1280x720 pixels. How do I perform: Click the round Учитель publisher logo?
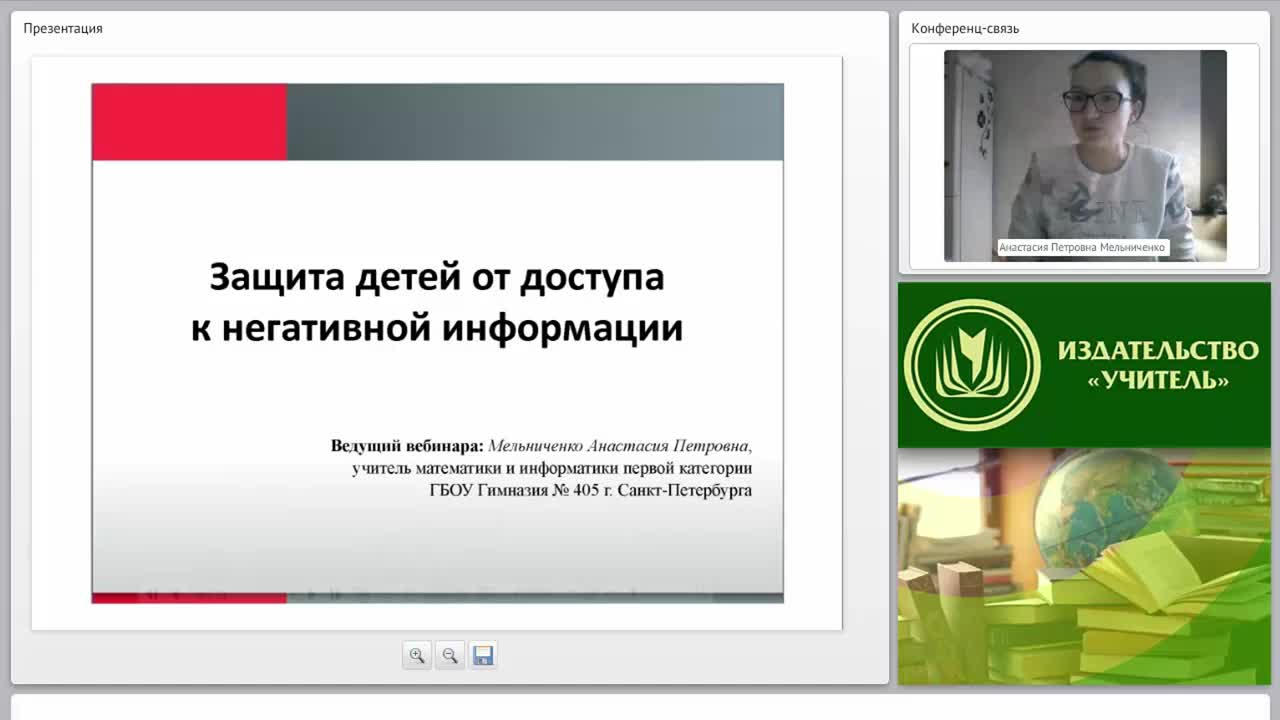coord(972,365)
